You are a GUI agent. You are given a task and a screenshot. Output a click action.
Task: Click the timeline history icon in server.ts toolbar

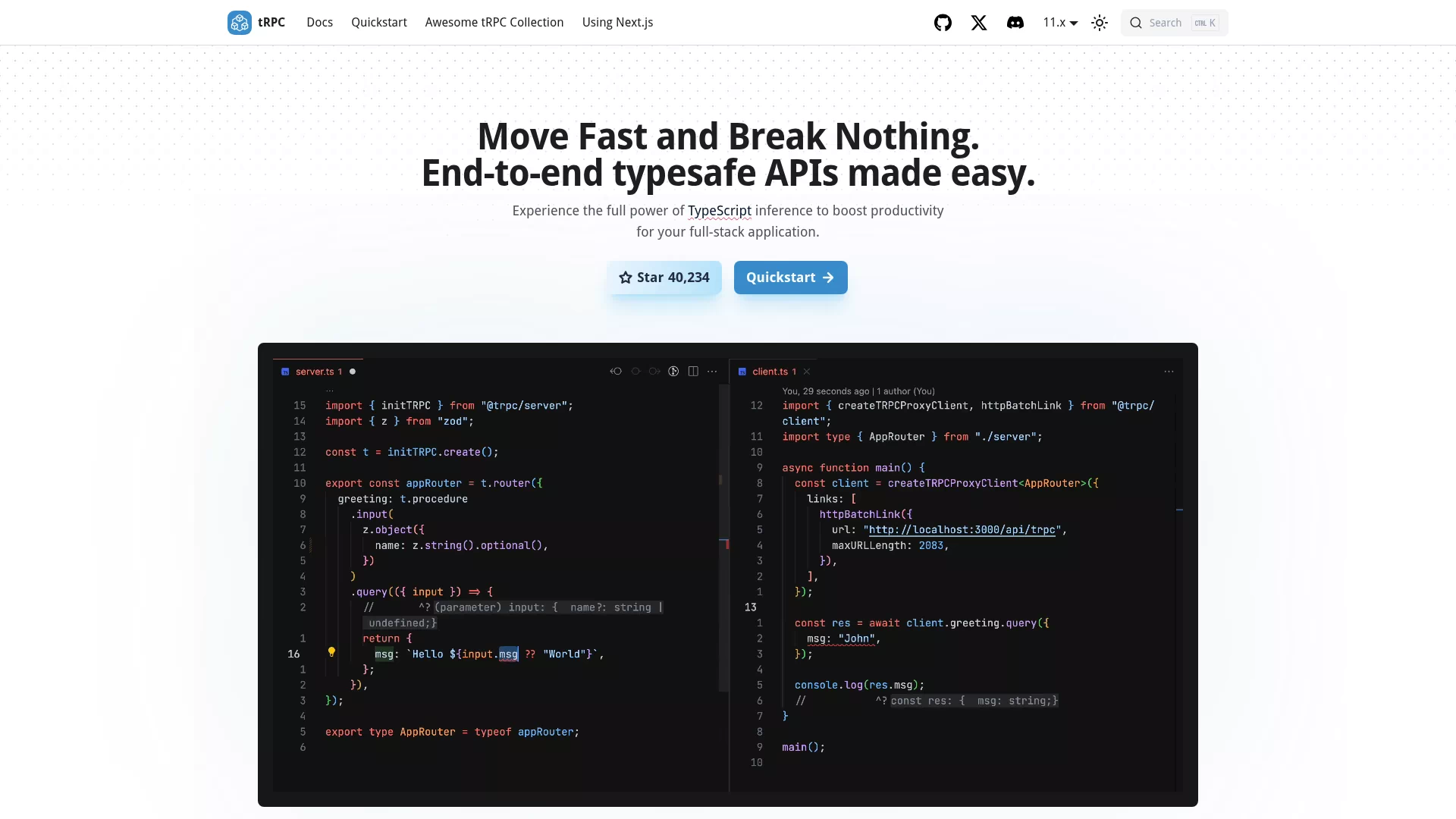click(x=673, y=372)
